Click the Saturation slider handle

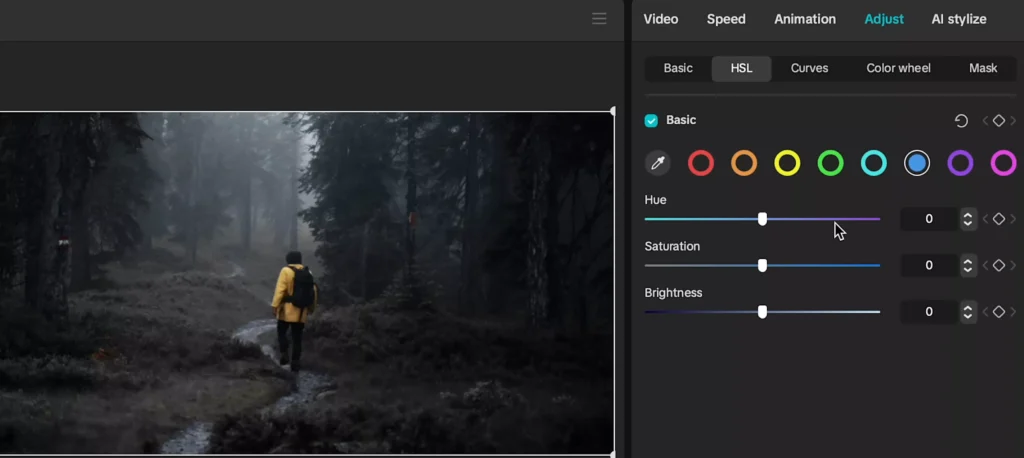[x=762, y=265]
